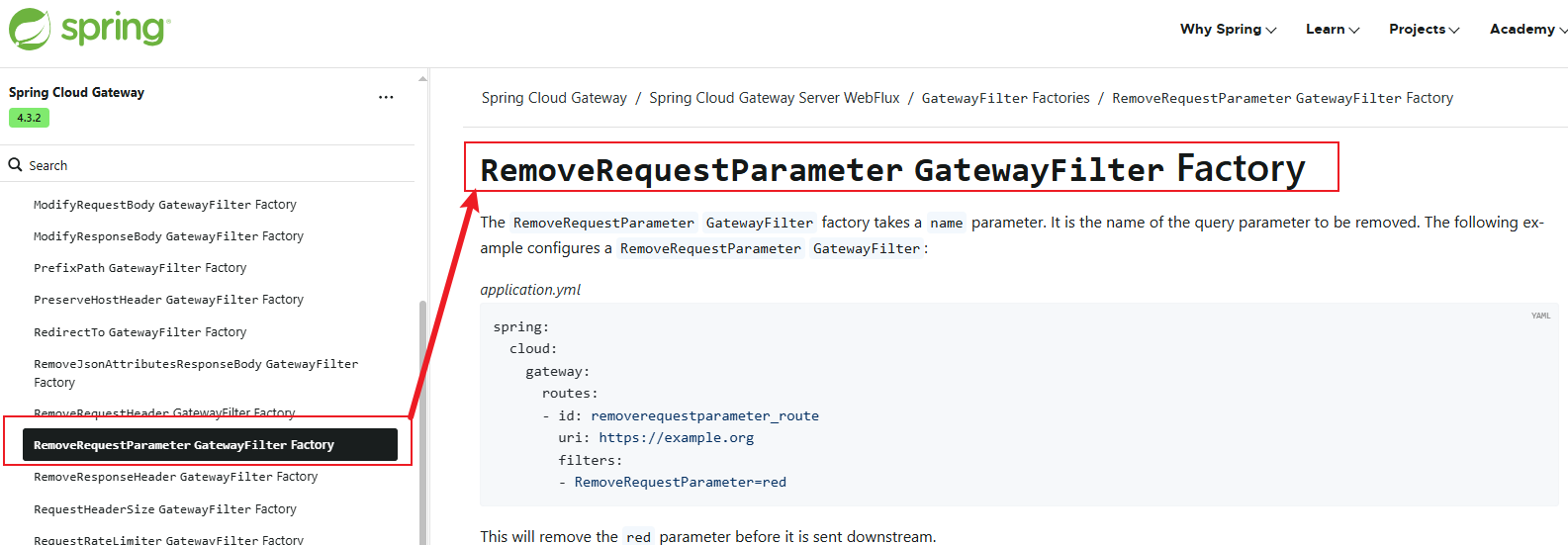Click the RemoveRequestParameter GatewayFilter Factory page heading
This screenshot has height=545, width=1568.
(x=892, y=169)
